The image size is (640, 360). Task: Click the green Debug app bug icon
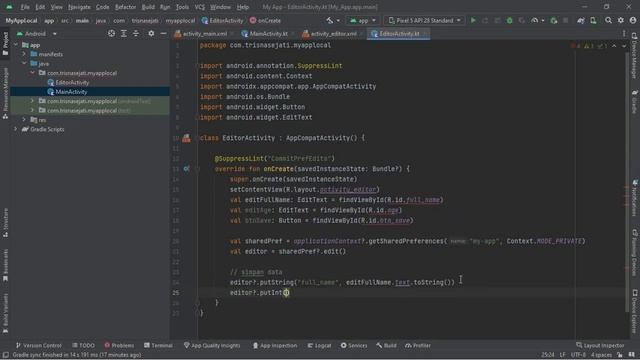tap(509, 20)
